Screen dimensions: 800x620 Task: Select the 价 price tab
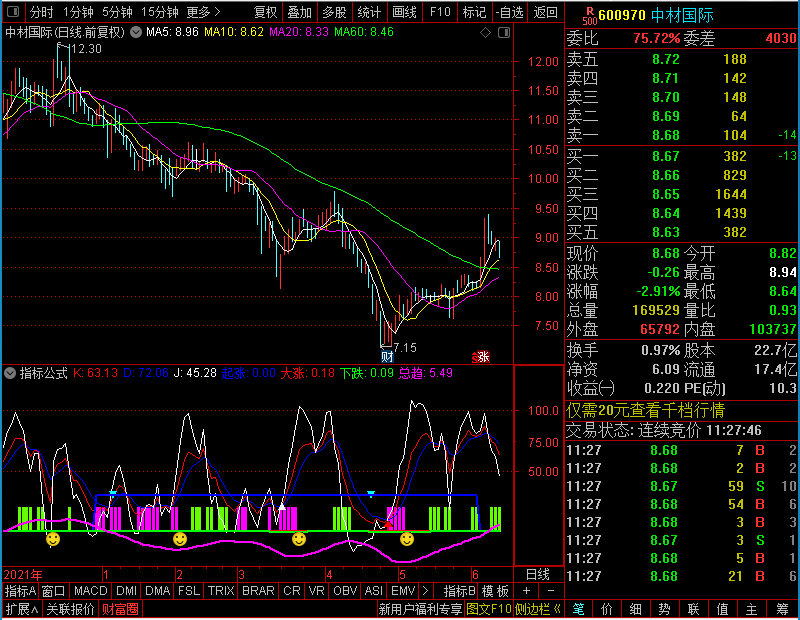pyautogui.click(x=607, y=609)
